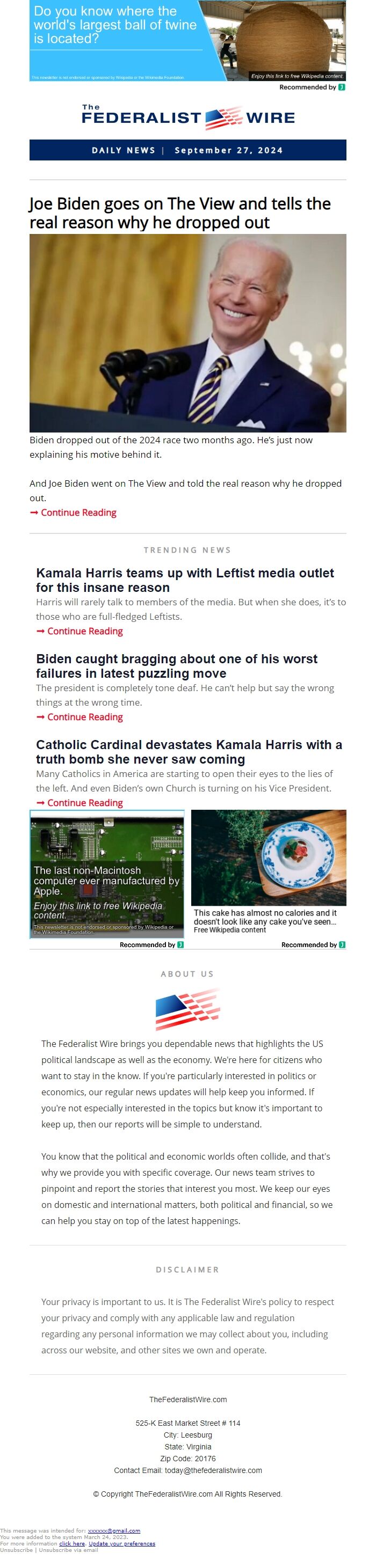Viewport: 376px width, 1568px height.
Task: Click Recommended by icon below the cake ad
Action: (342, 944)
